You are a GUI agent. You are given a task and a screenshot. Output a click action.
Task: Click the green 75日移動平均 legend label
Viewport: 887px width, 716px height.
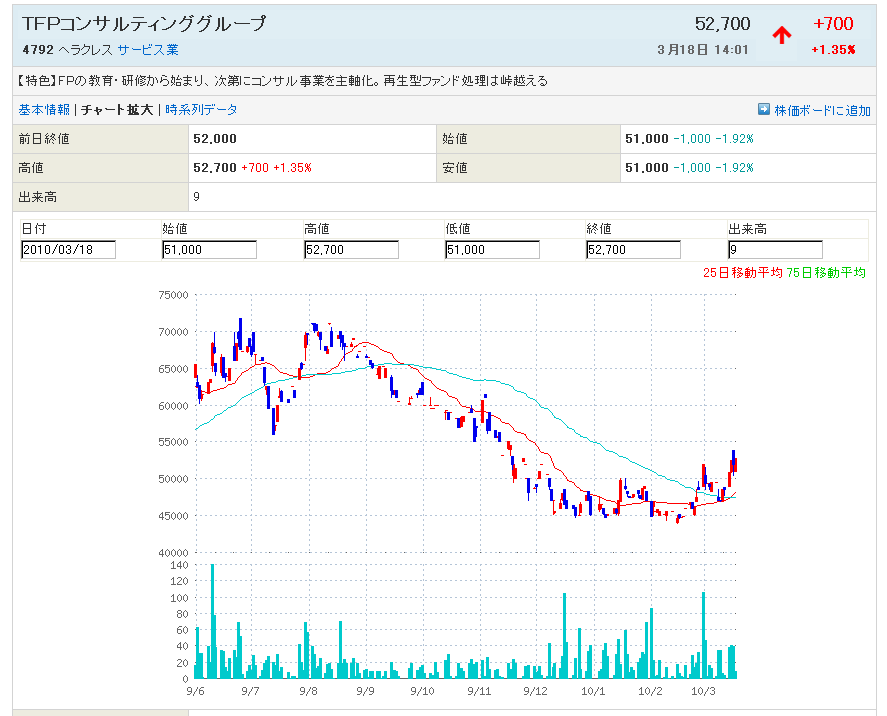click(x=826, y=272)
